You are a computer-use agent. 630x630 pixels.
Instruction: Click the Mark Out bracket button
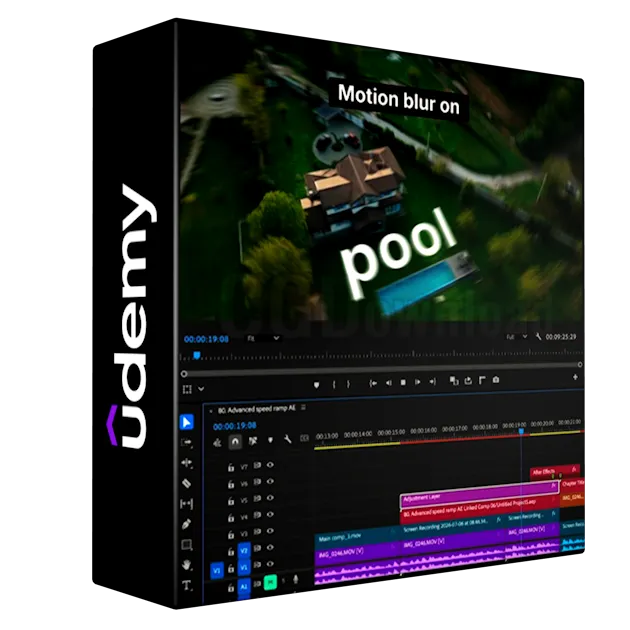click(x=348, y=384)
